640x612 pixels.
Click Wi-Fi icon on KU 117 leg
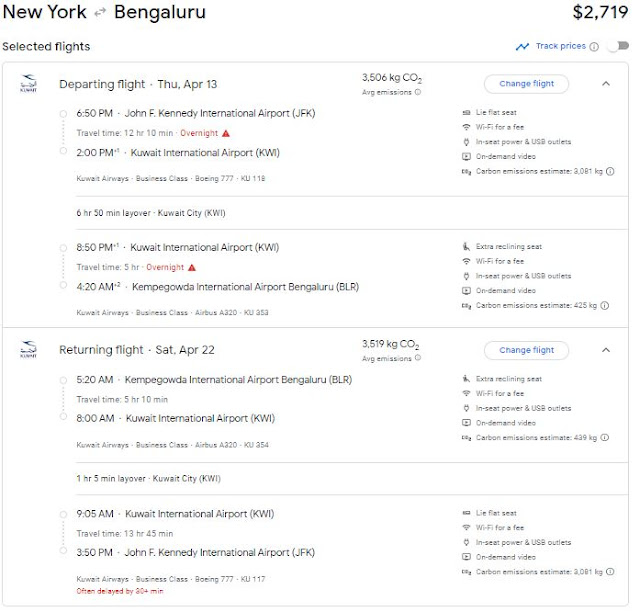[x=466, y=528]
